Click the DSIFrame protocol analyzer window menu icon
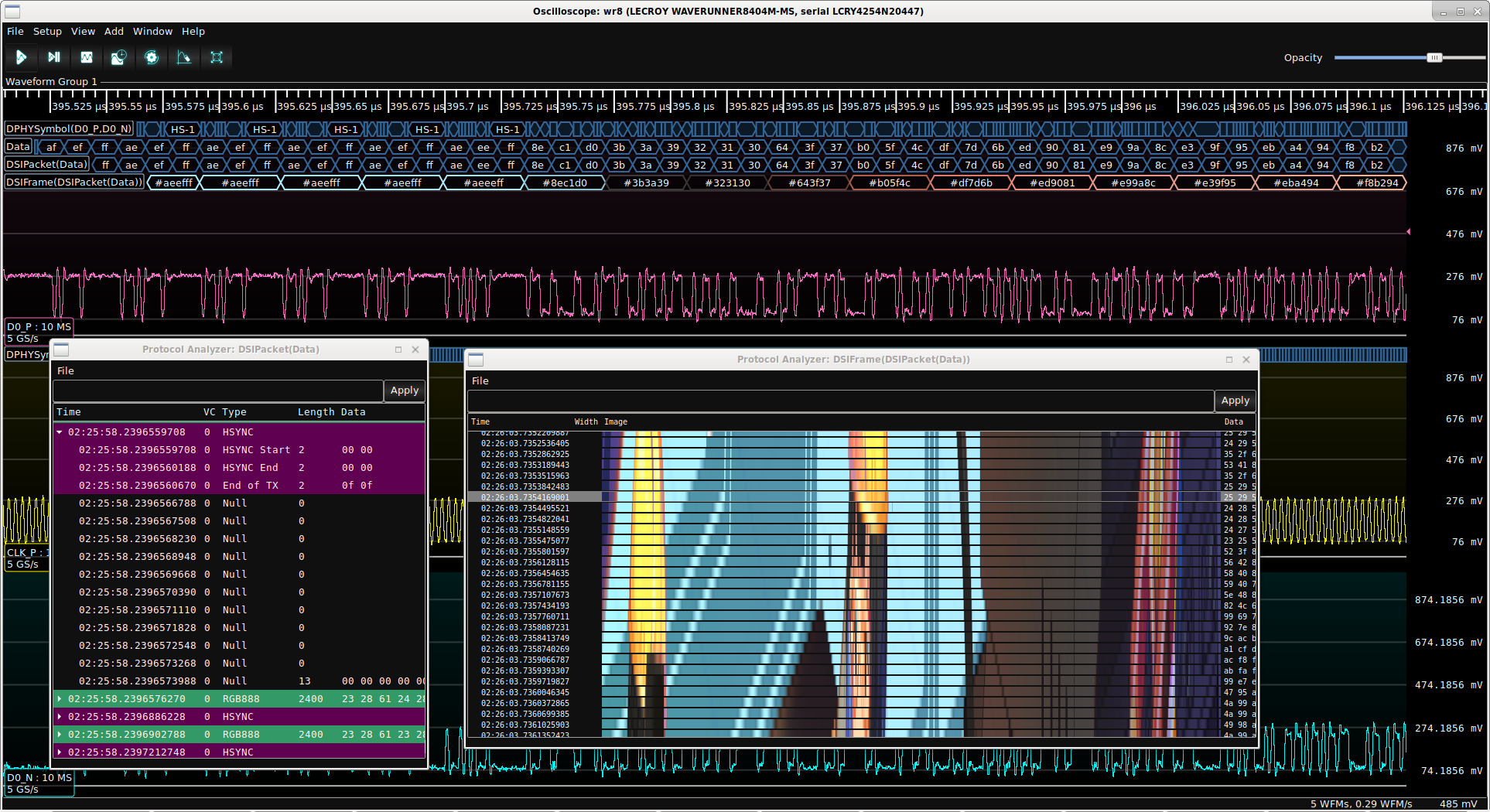 click(x=476, y=360)
